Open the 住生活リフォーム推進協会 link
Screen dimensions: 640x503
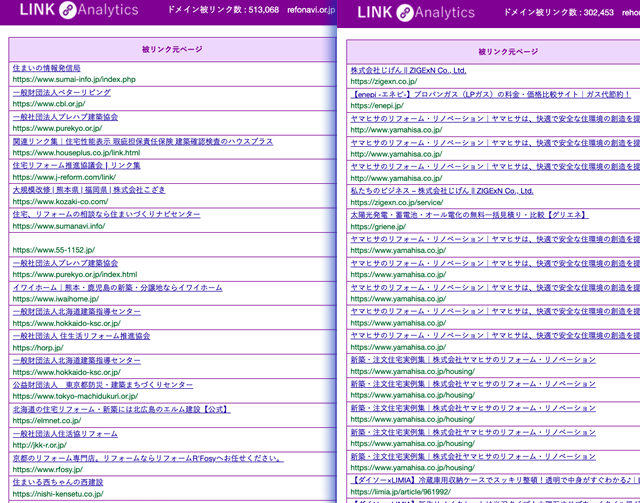click(x=81, y=336)
